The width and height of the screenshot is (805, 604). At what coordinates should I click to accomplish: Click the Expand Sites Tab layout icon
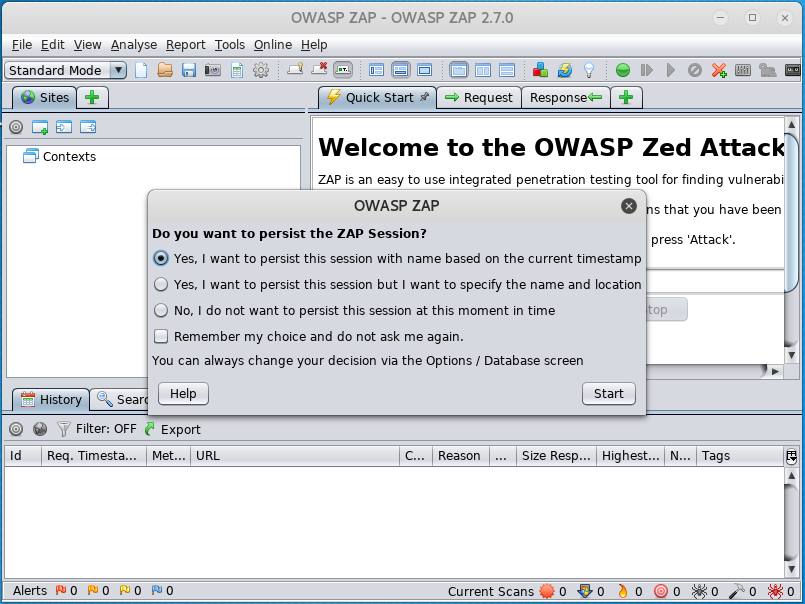tap(376, 70)
